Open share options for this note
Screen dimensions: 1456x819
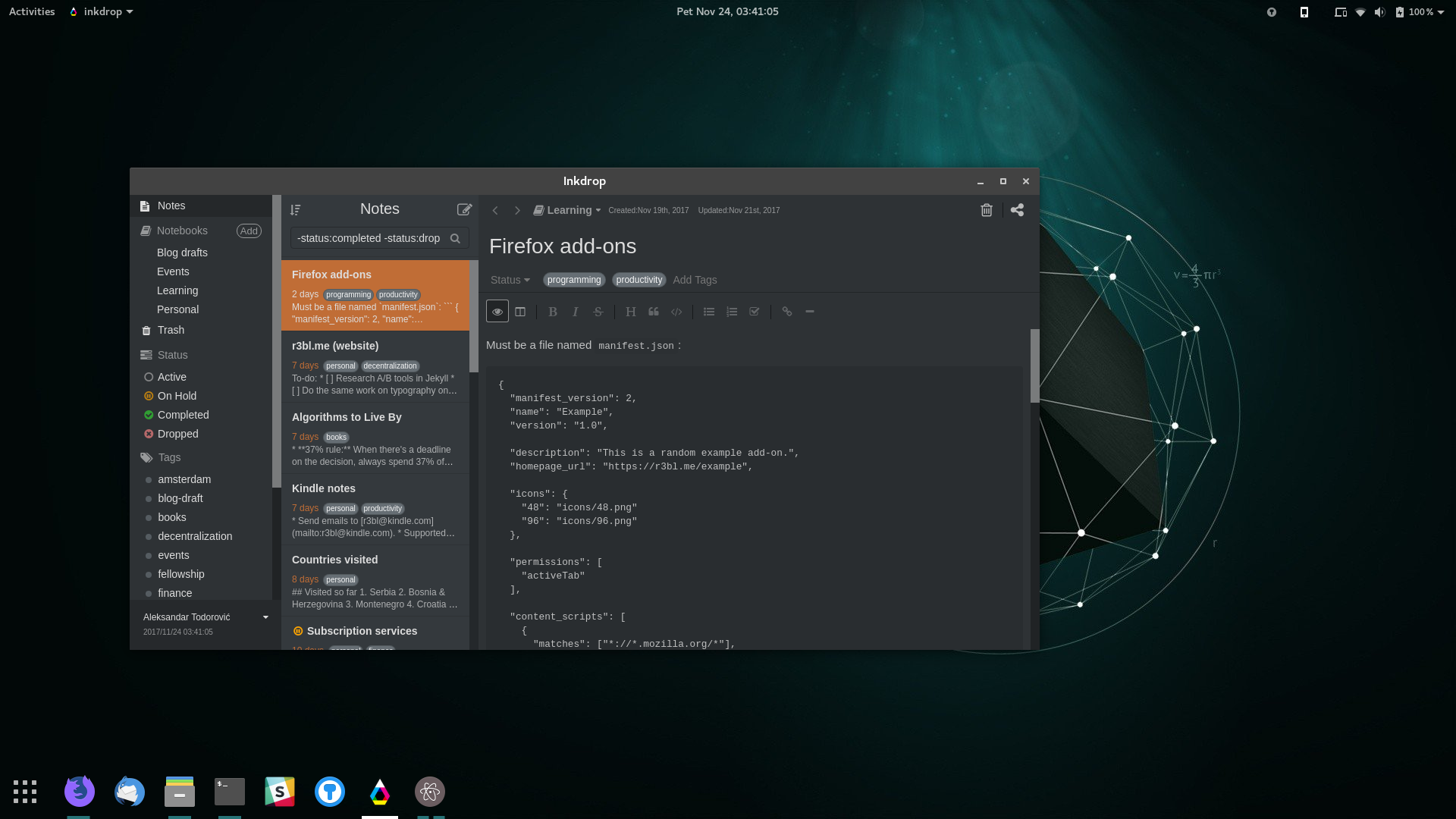click(x=1017, y=210)
